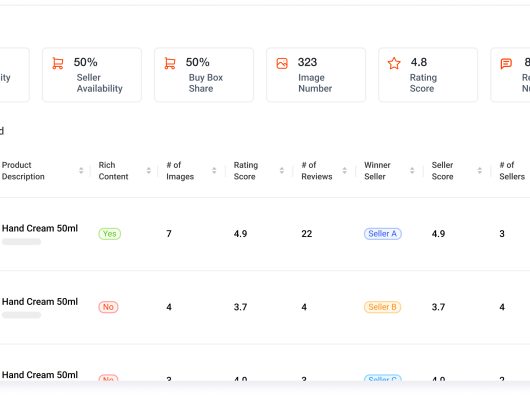Screen dimensions: 530x396
Task: Click the Seller B badge
Action: coord(382,307)
